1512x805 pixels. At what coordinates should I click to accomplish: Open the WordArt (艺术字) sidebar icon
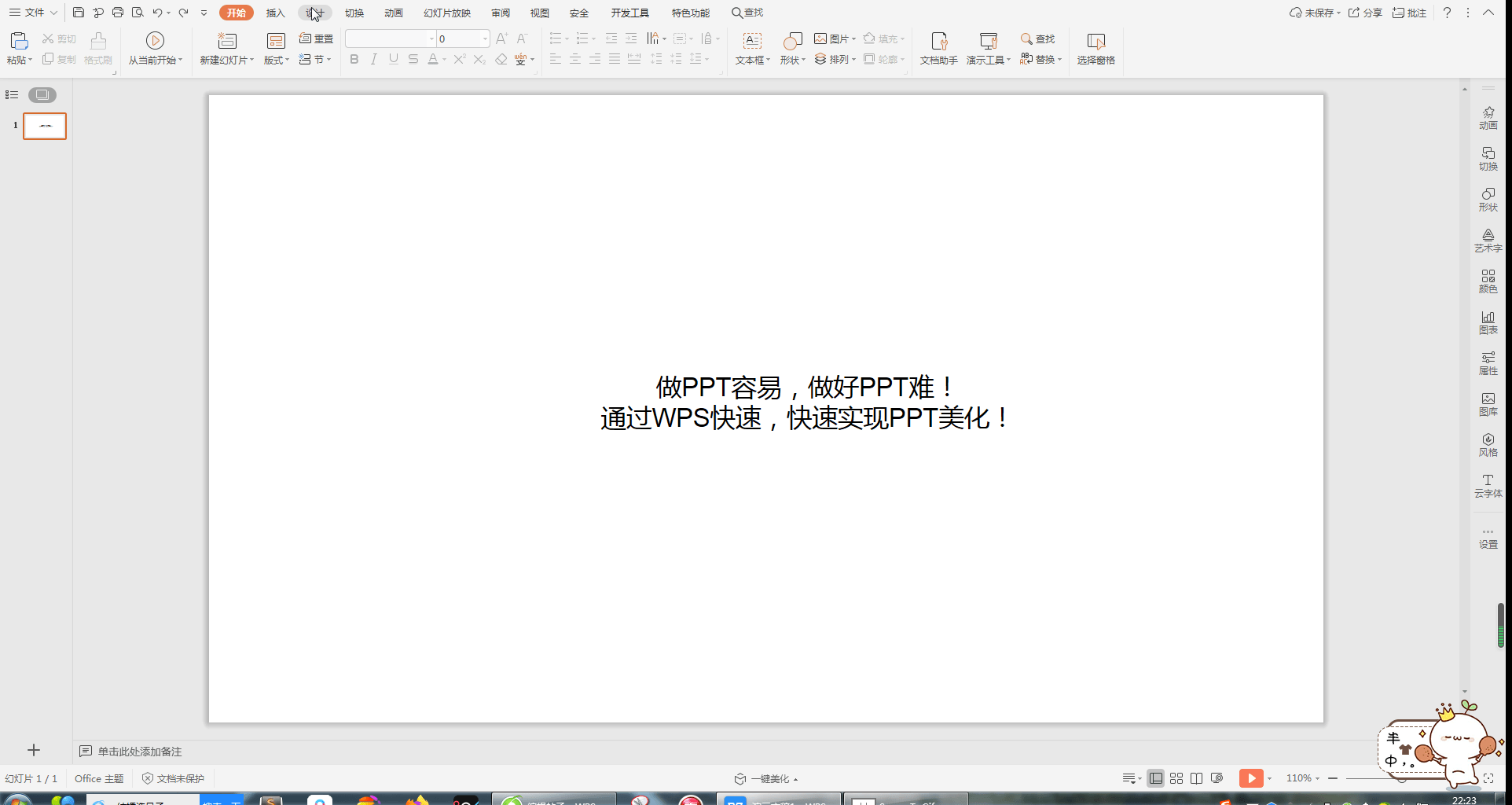coord(1488,241)
